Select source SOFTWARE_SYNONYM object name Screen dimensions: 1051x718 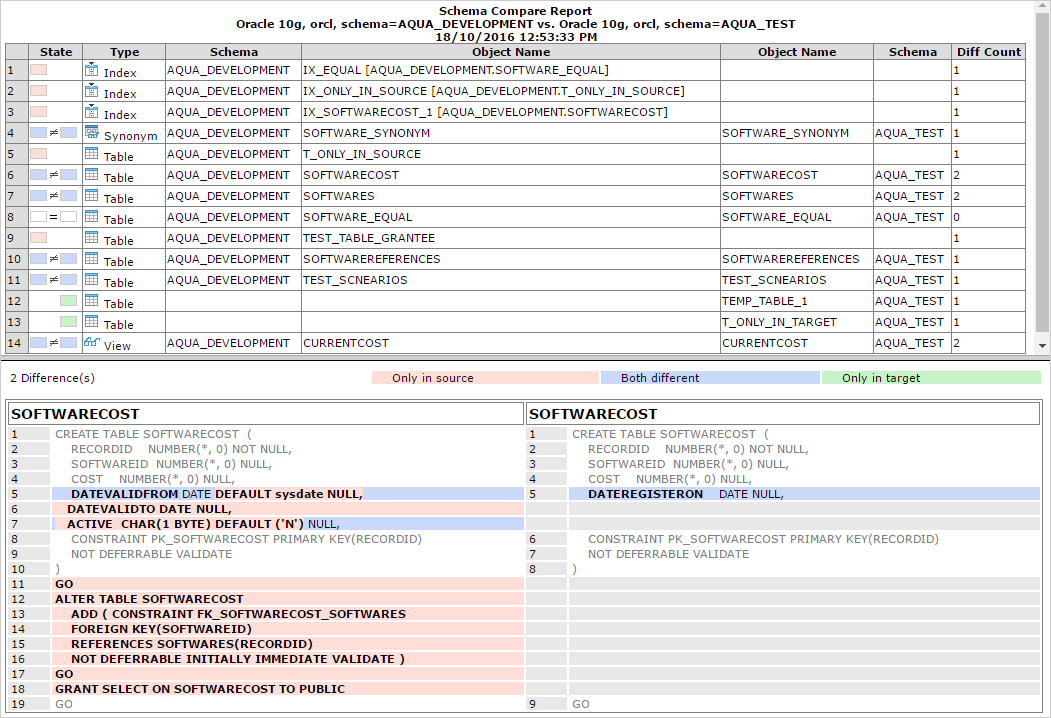[x=511, y=133]
